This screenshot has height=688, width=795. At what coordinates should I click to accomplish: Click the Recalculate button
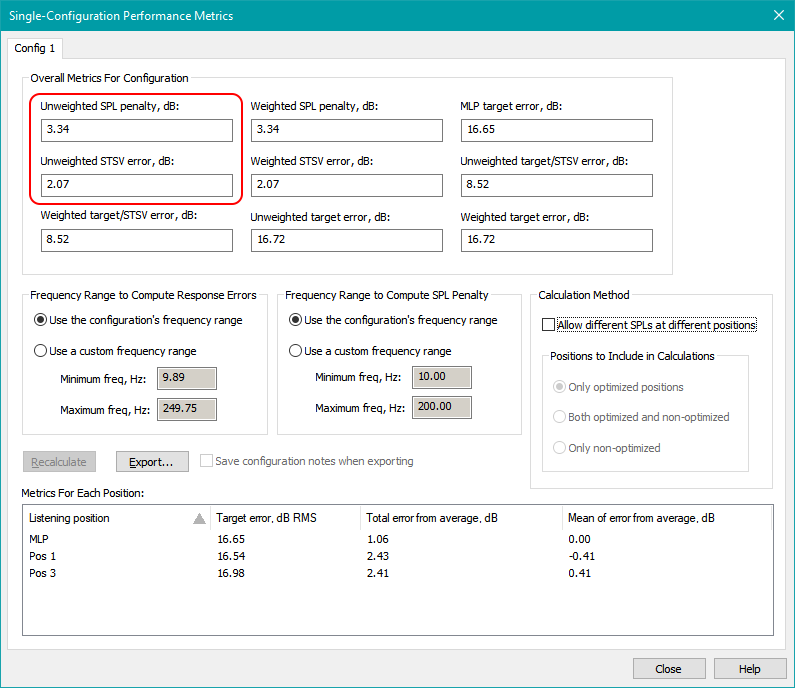pos(59,462)
